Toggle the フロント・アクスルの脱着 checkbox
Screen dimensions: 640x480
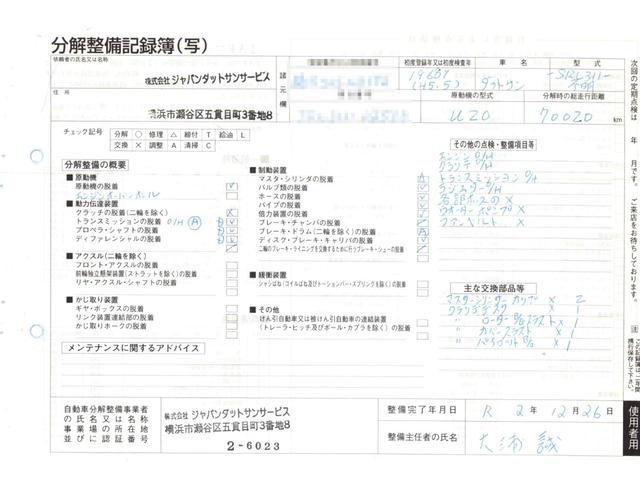tap(232, 264)
